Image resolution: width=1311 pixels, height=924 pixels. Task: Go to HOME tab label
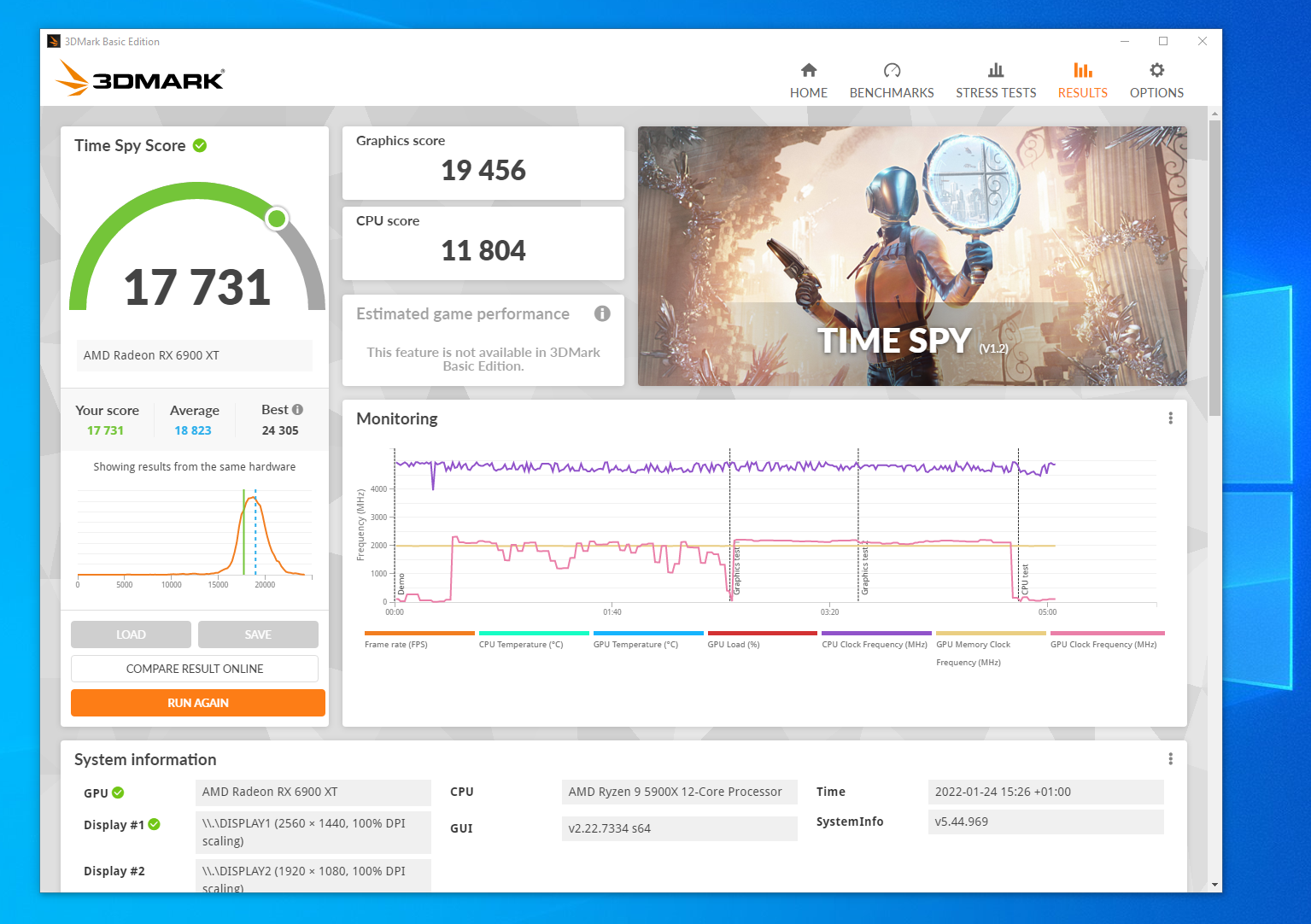pyautogui.click(x=809, y=92)
